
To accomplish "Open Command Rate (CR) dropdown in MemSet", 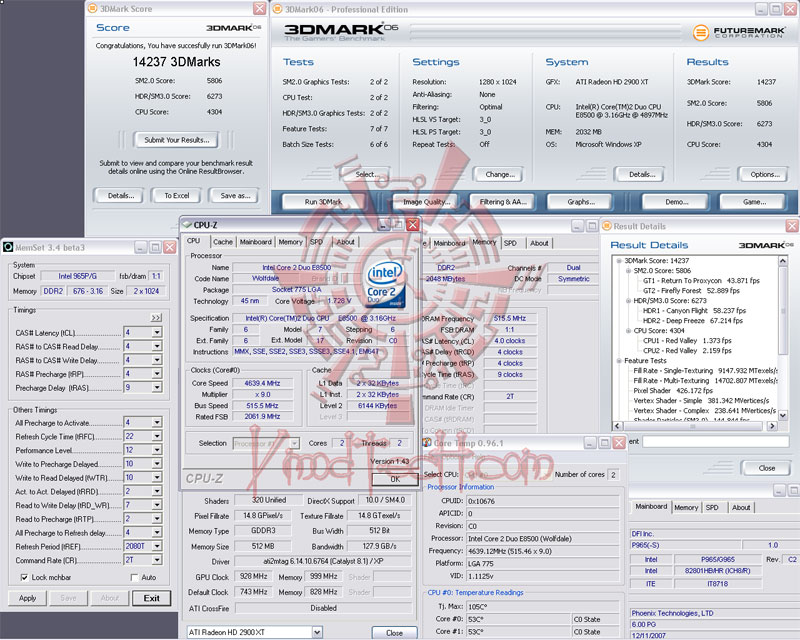I will point(157,560).
